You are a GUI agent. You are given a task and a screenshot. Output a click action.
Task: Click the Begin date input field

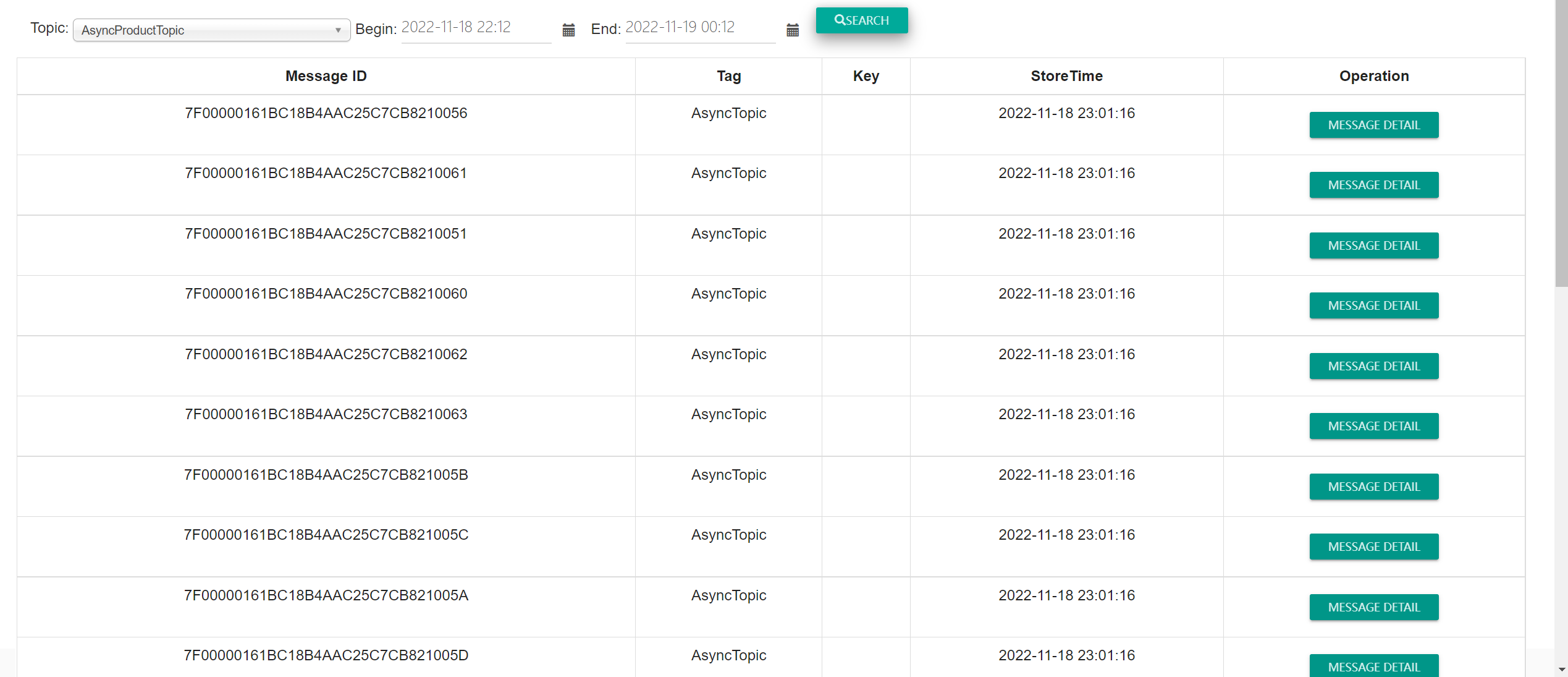pos(476,28)
